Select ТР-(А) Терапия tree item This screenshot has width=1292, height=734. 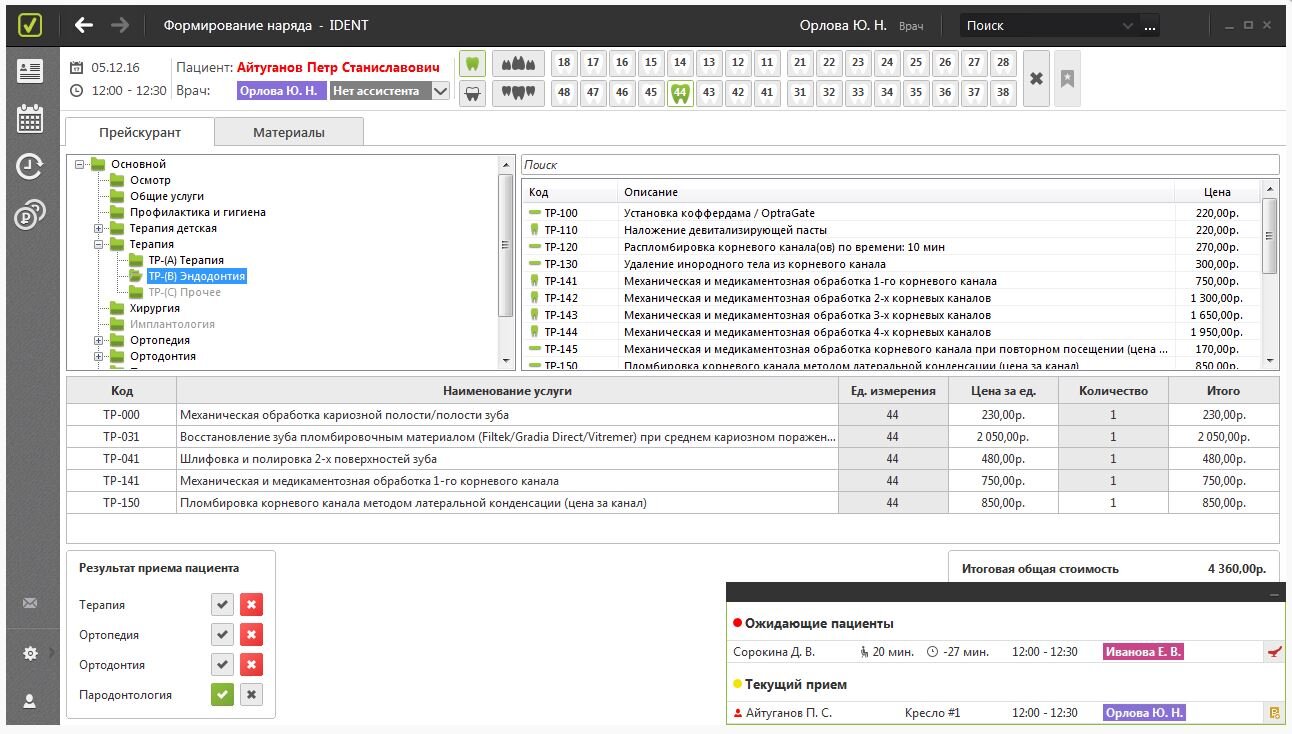point(186,260)
